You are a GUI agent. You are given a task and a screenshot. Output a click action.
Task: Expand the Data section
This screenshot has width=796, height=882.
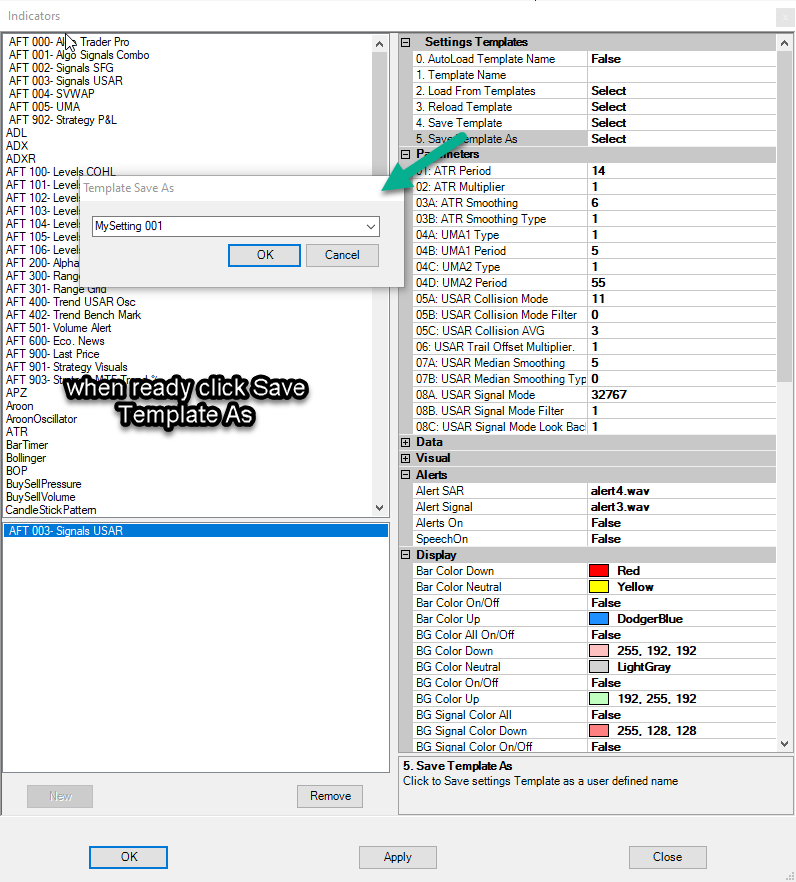point(406,442)
